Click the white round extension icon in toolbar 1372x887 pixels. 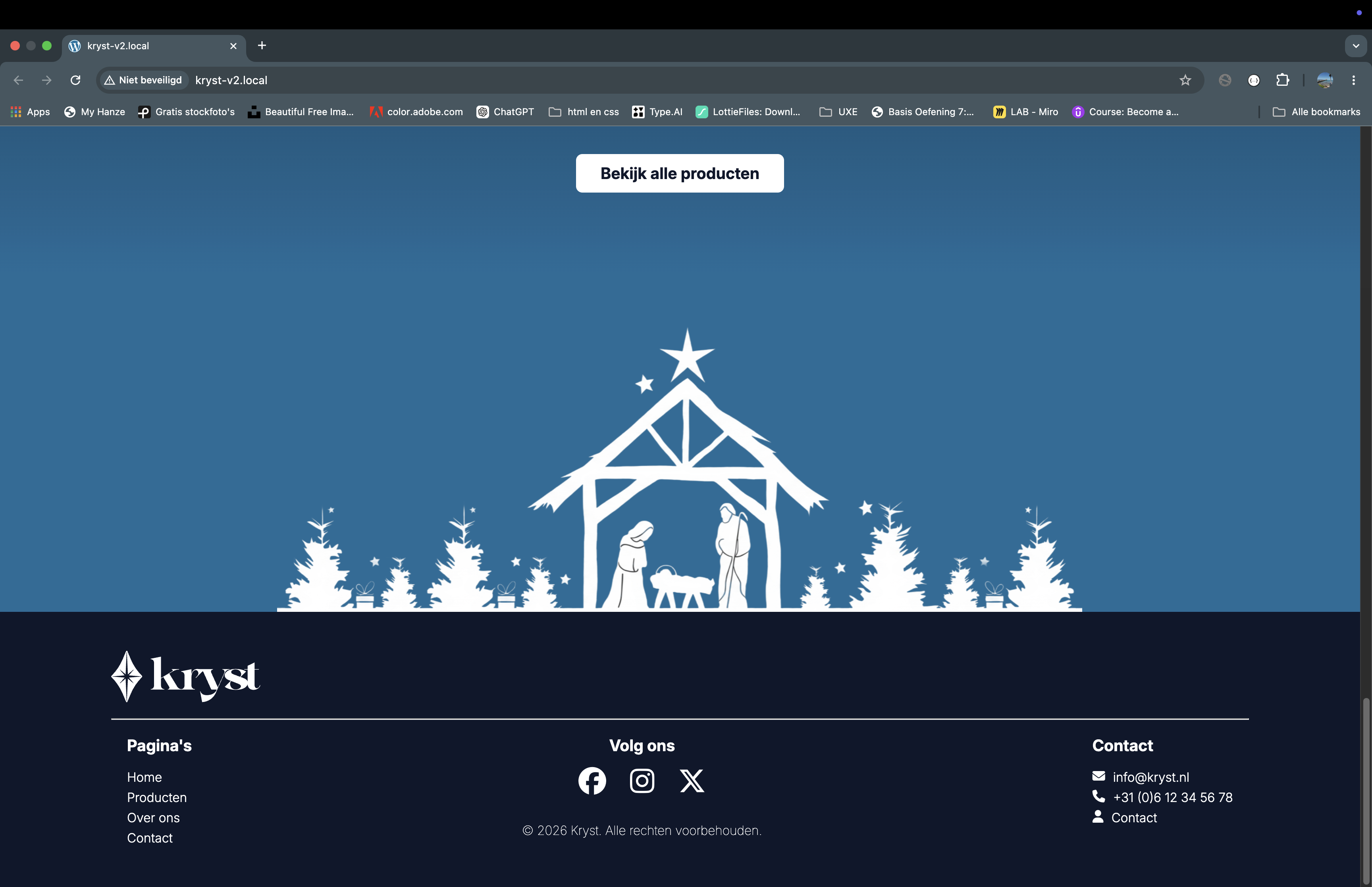point(1254,80)
